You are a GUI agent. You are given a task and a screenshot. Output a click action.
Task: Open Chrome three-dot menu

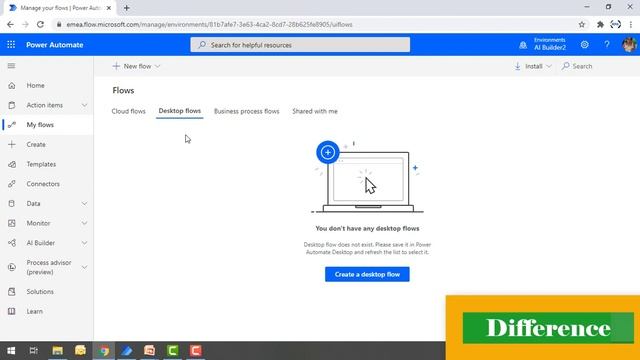tap(631, 24)
